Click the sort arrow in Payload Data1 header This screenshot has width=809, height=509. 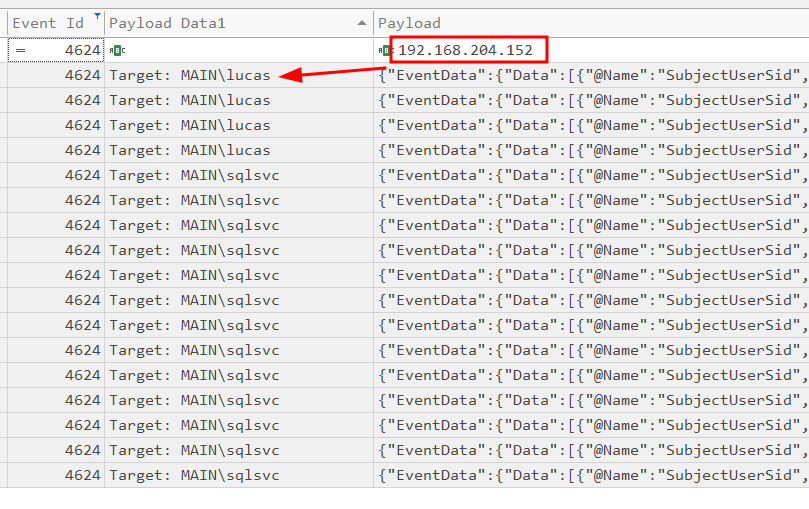click(361, 23)
